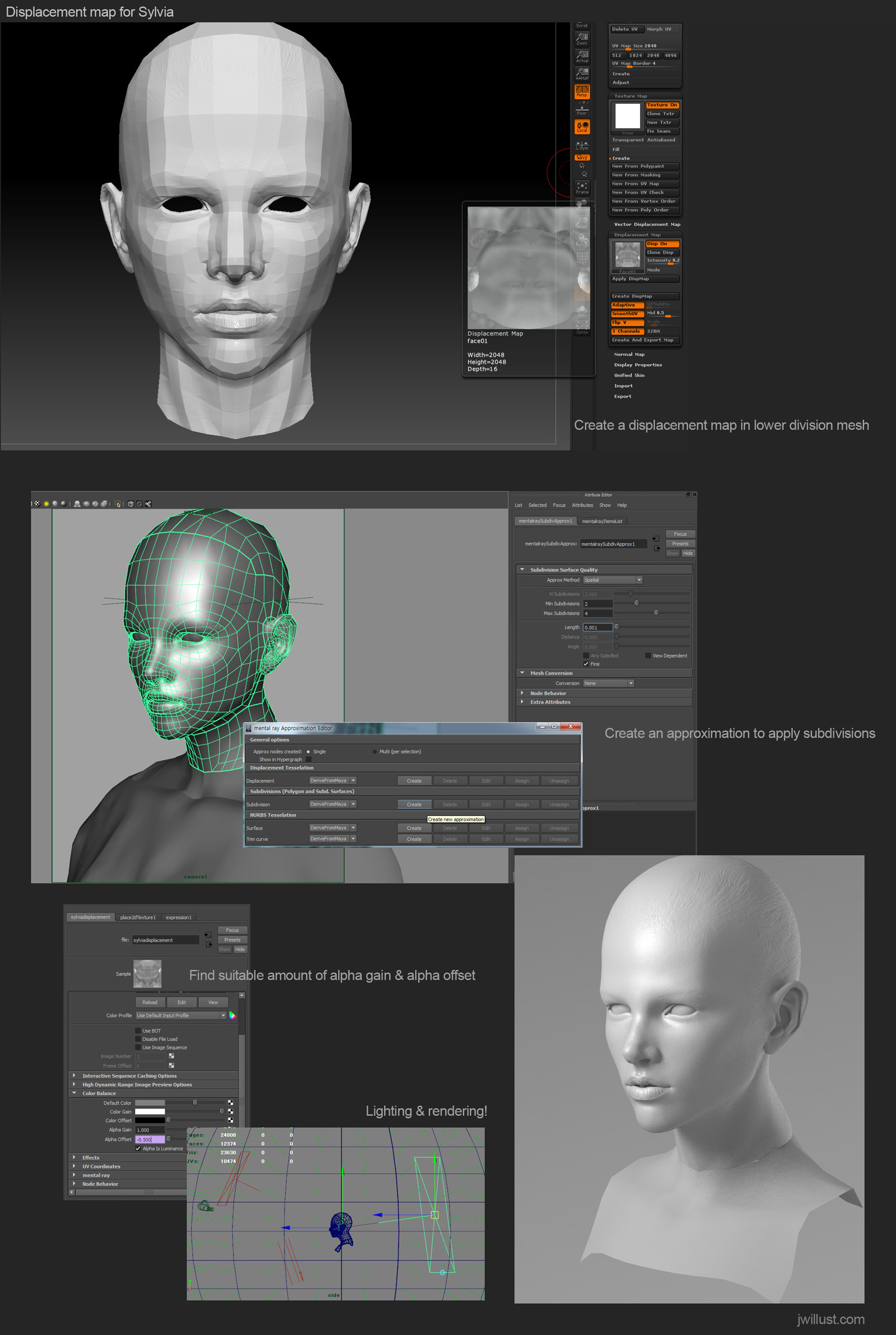Open the Trim curve DeriveFromMaya dropdown

click(x=333, y=839)
